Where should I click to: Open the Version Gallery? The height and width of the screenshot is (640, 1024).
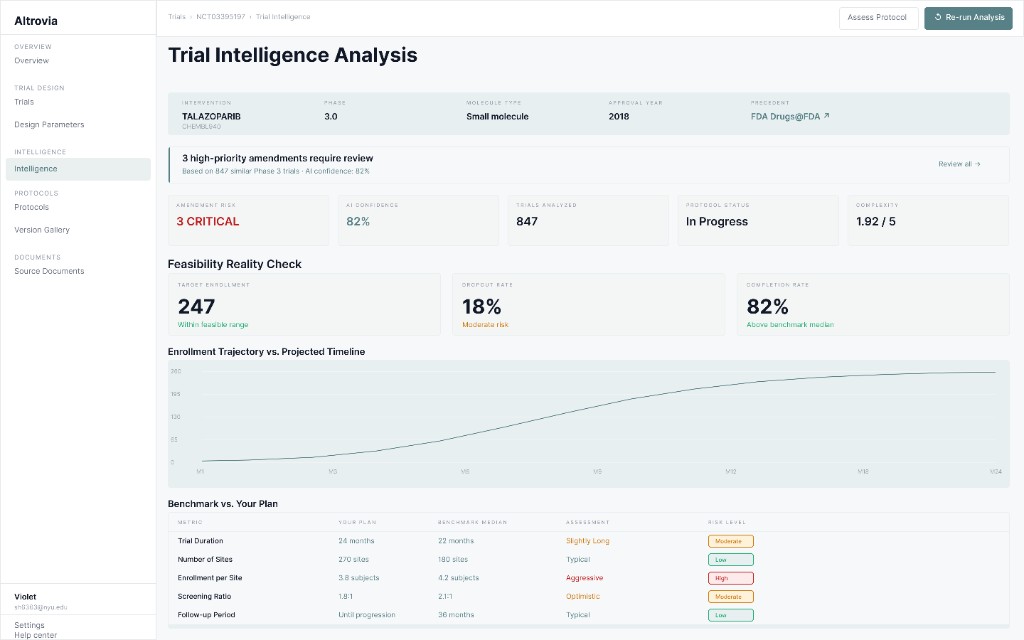click(x=44, y=229)
